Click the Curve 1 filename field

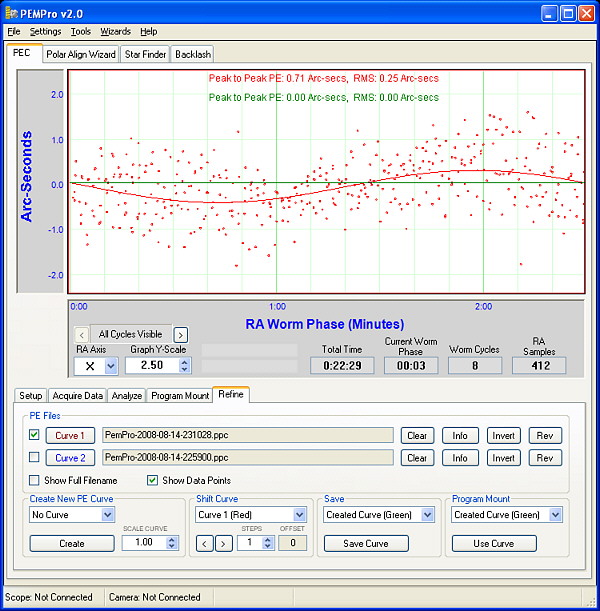pyautogui.click(x=248, y=435)
